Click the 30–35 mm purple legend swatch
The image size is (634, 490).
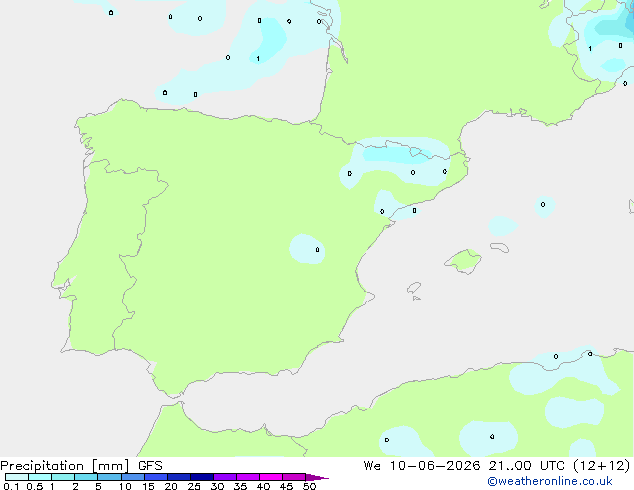click(x=225, y=477)
